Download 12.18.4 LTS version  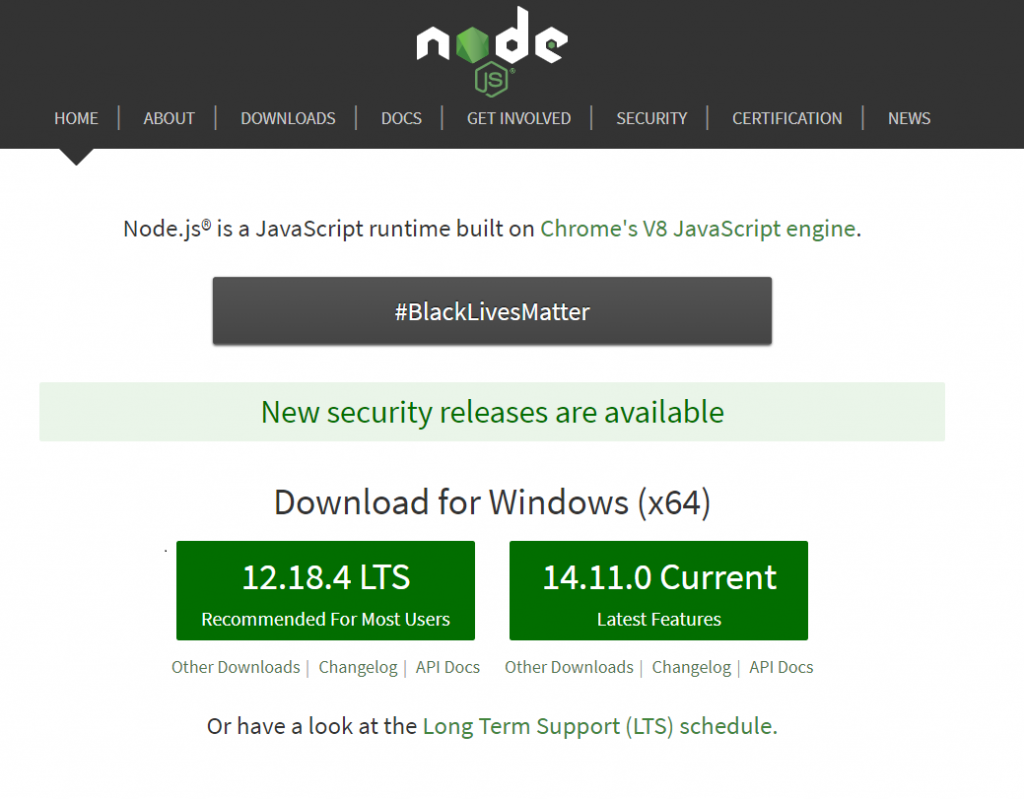(326, 590)
